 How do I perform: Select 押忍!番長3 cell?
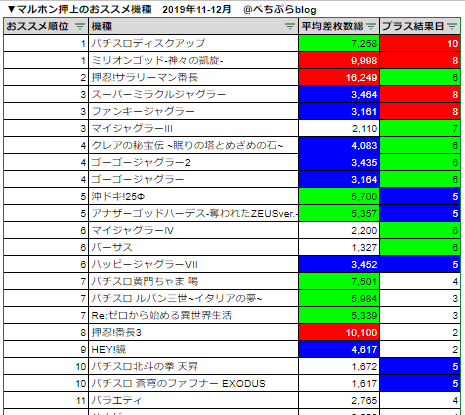pyautogui.click(x=193, y=332)
